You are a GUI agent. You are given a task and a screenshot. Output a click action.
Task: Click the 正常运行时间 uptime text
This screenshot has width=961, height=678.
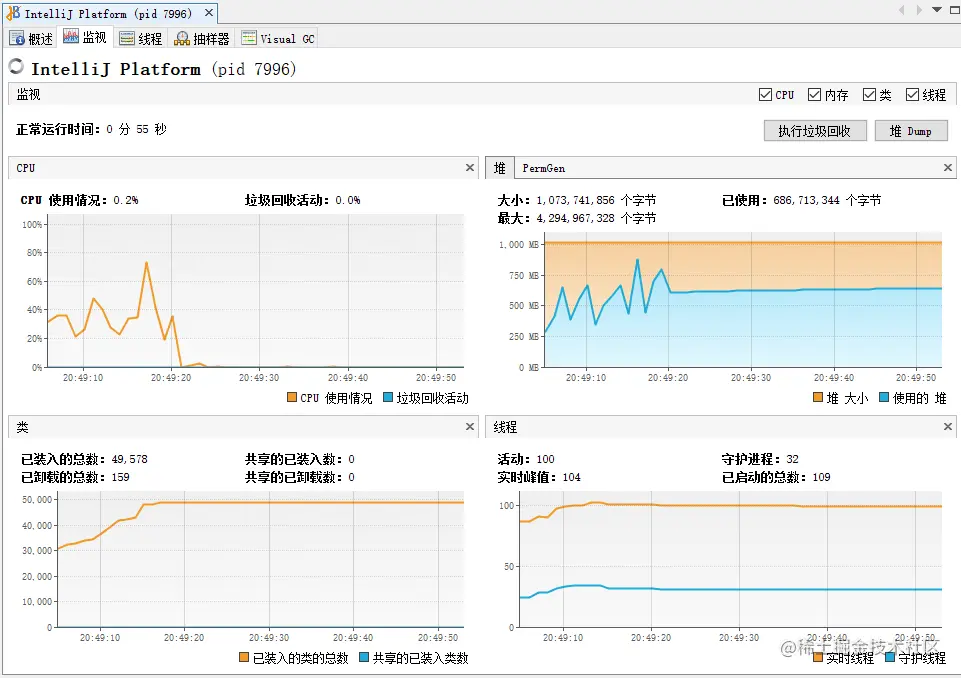point(91,129)
